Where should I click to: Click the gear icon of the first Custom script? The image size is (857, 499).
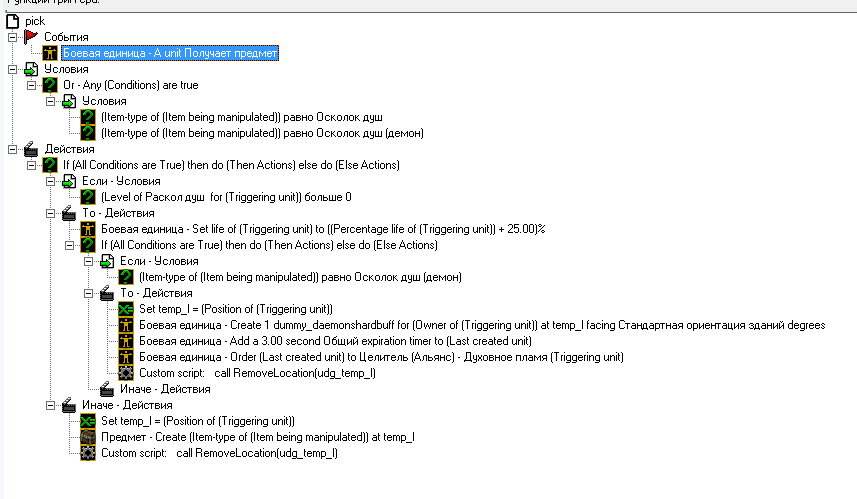126,373
